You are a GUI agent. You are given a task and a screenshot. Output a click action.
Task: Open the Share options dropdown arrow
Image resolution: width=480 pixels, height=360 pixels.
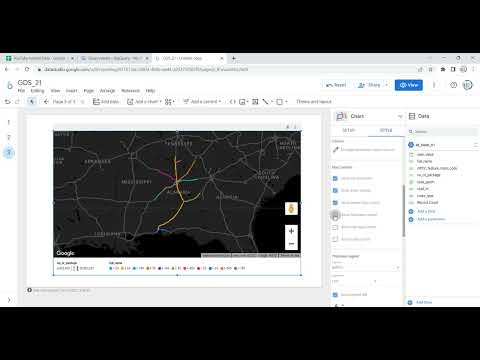[387, 85]
